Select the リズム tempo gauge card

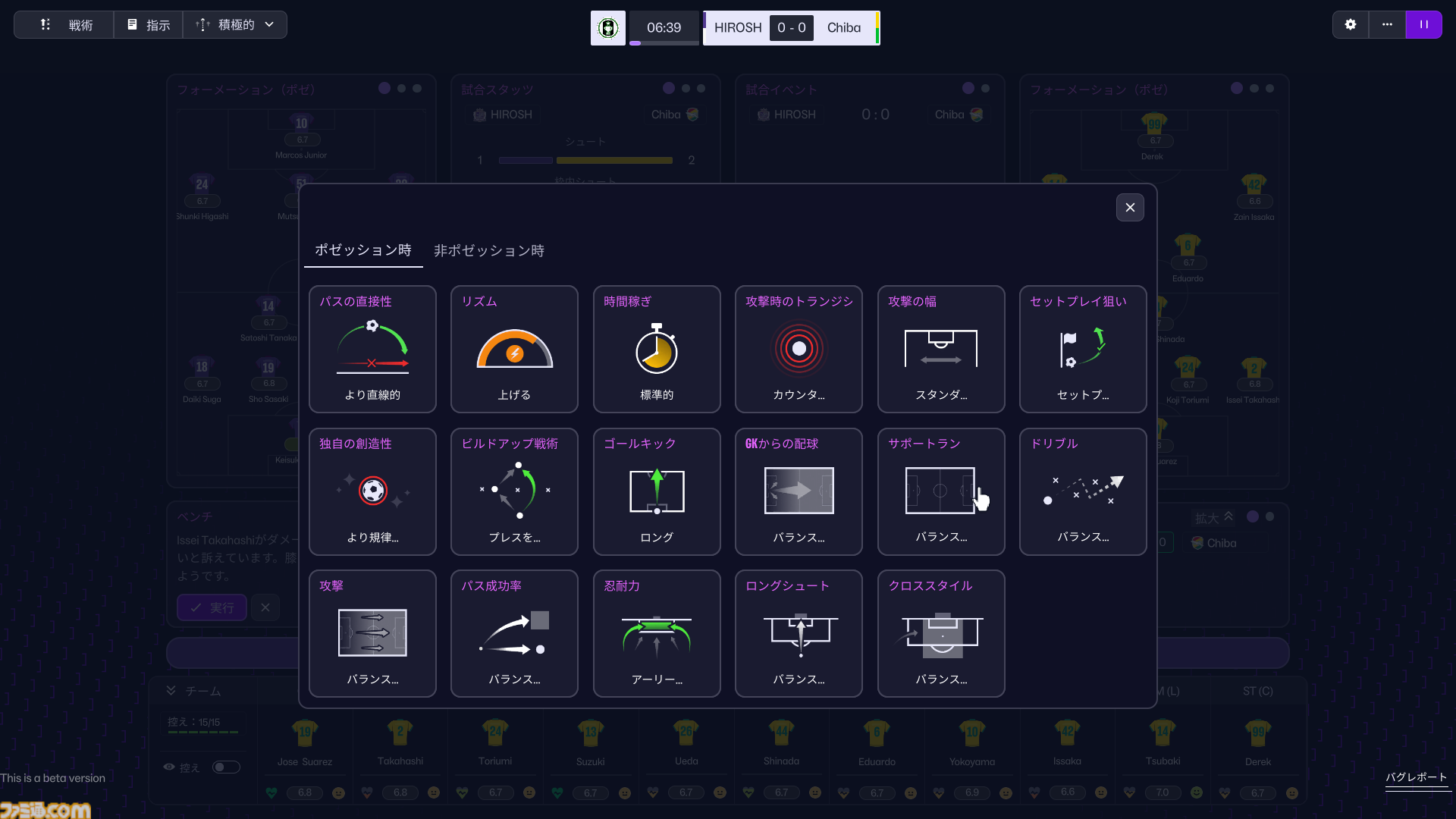pyautogui.click(x=514, y=349)
